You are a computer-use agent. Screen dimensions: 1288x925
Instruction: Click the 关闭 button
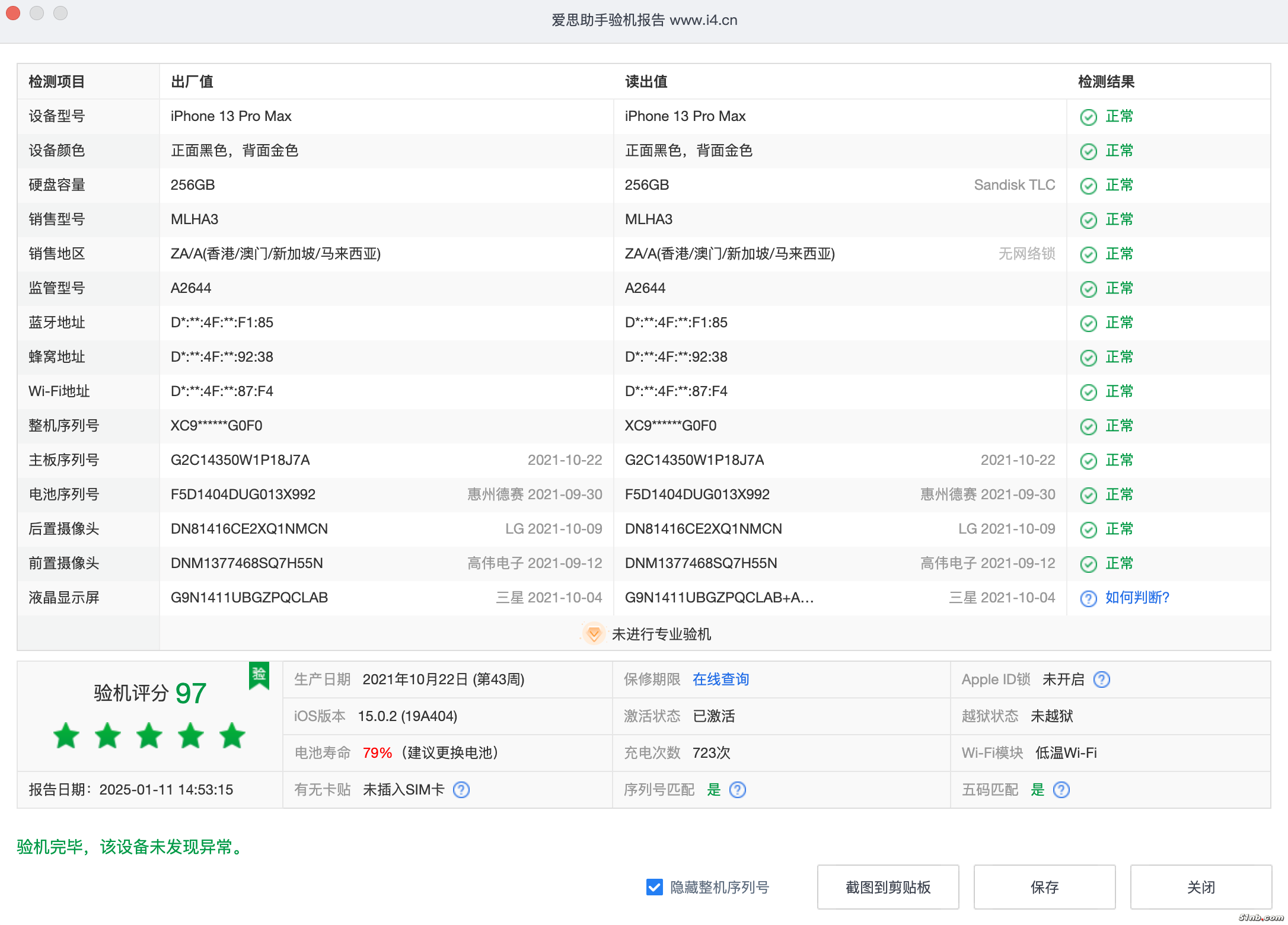(1200, 887)
